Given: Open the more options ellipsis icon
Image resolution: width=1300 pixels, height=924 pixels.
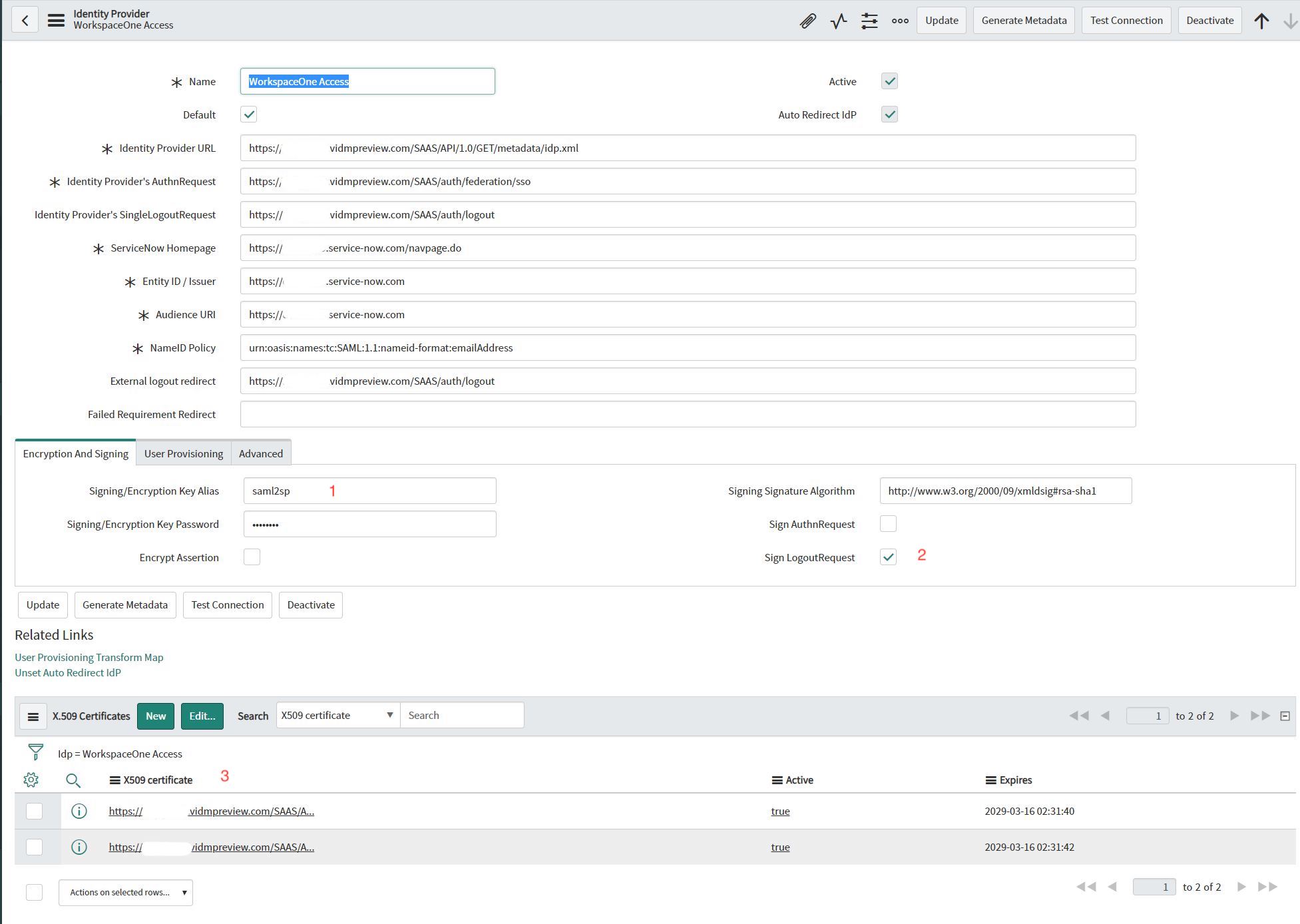Looking at the screenshot, I should click(900, 21).
